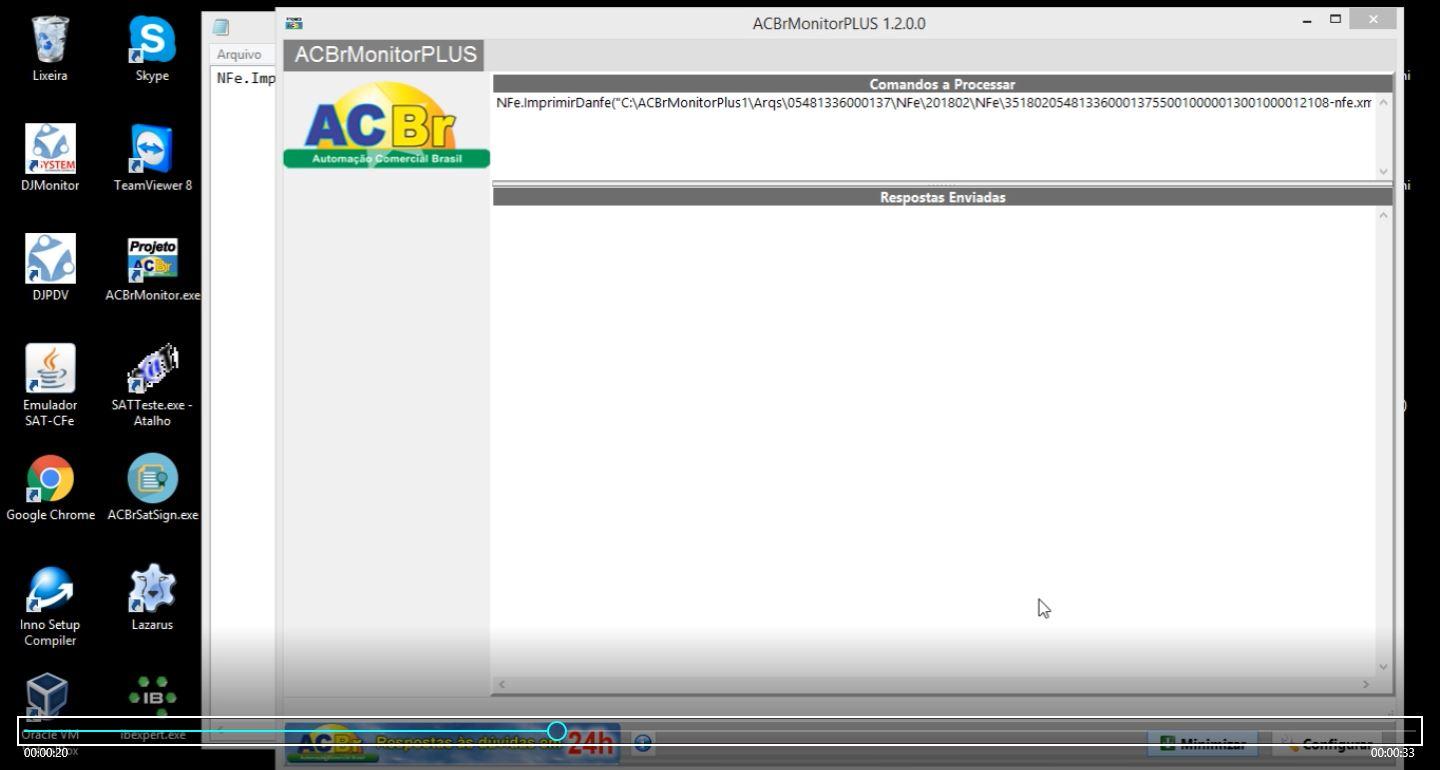The image size is (1440, 770).
Task: Open the Skype desktop shortcut
Action: click(x=152, y=48)
